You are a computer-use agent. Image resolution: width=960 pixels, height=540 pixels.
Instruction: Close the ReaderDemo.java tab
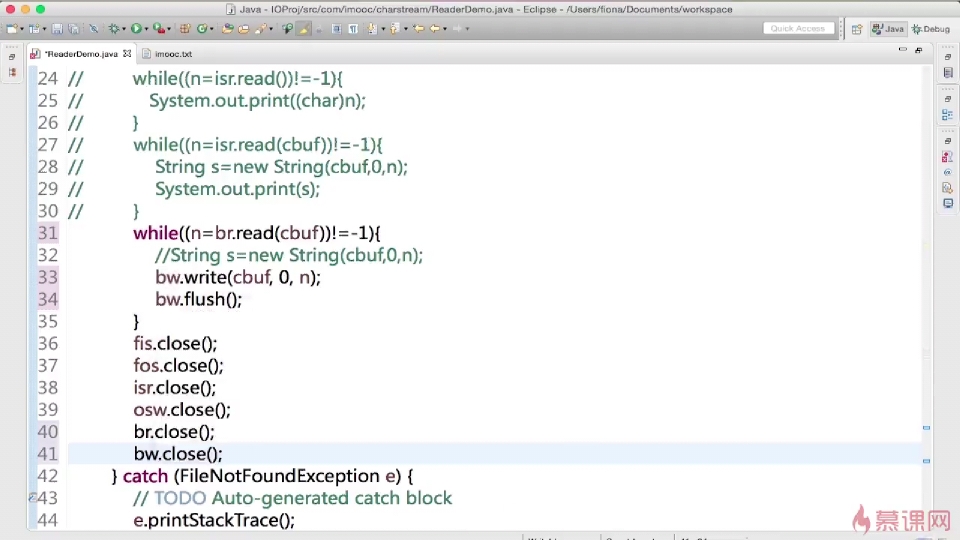coord(127,53)
